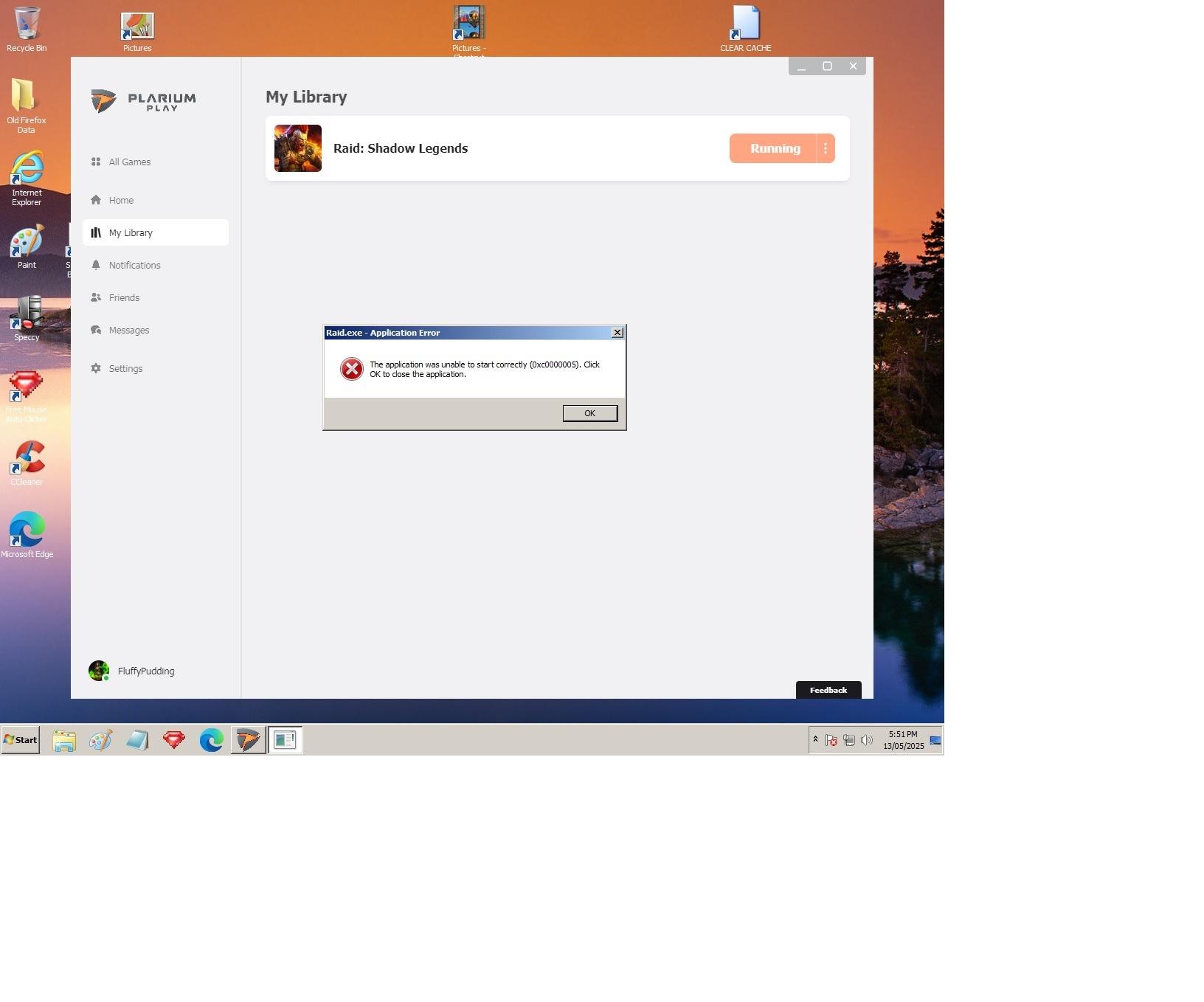
Task: Click OK in the Application Error dialog
Action: point(589,413)
